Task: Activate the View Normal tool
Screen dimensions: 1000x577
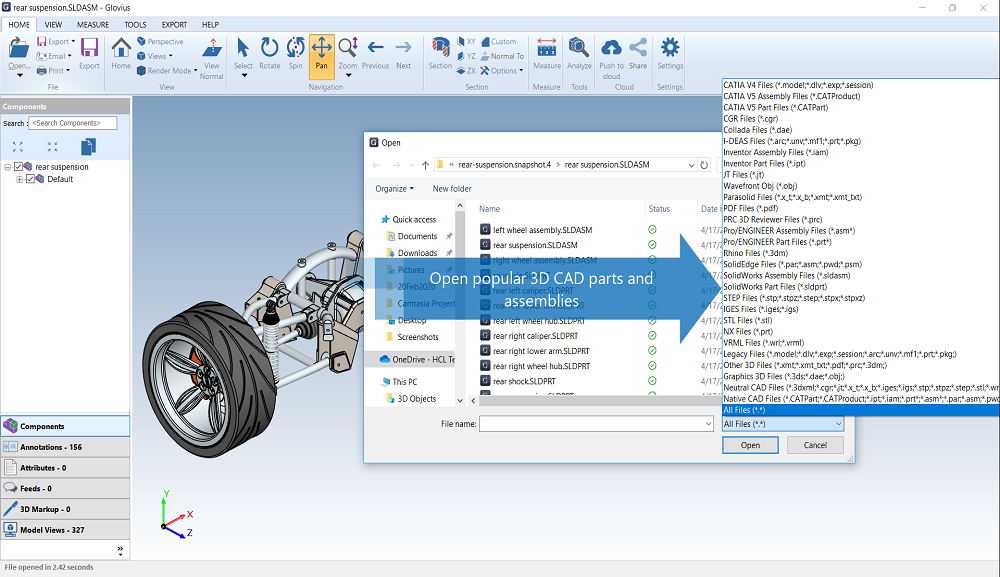Action: [212, 59]
